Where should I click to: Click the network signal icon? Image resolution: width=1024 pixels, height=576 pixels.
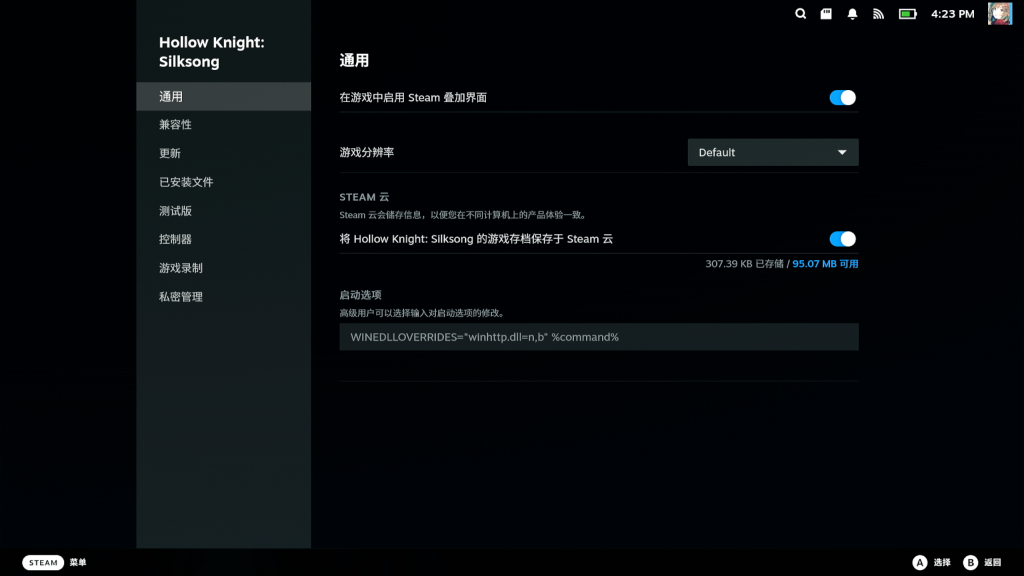[x=879, y=14]
